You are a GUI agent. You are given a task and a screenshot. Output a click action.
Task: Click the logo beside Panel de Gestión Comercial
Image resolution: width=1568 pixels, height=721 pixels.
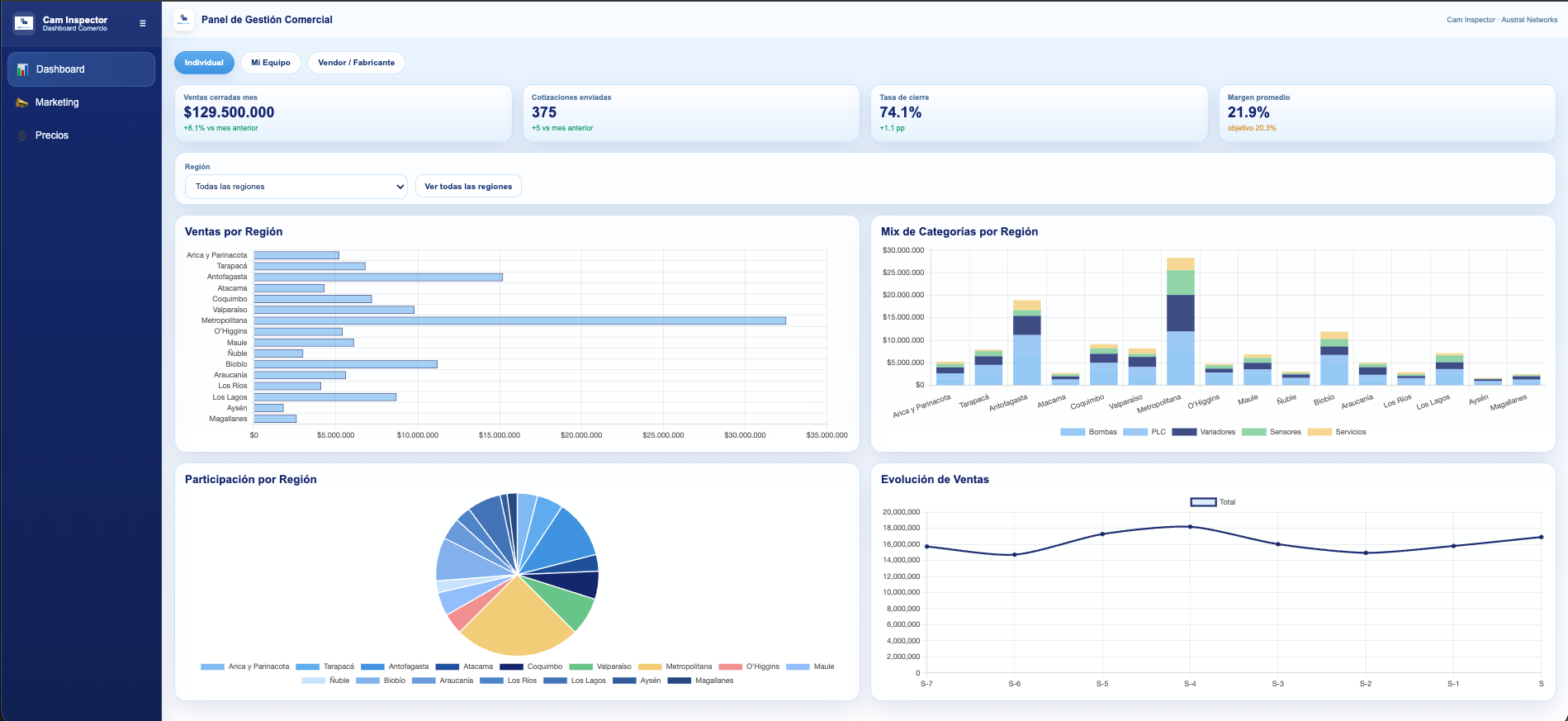(x=183, y=19)
